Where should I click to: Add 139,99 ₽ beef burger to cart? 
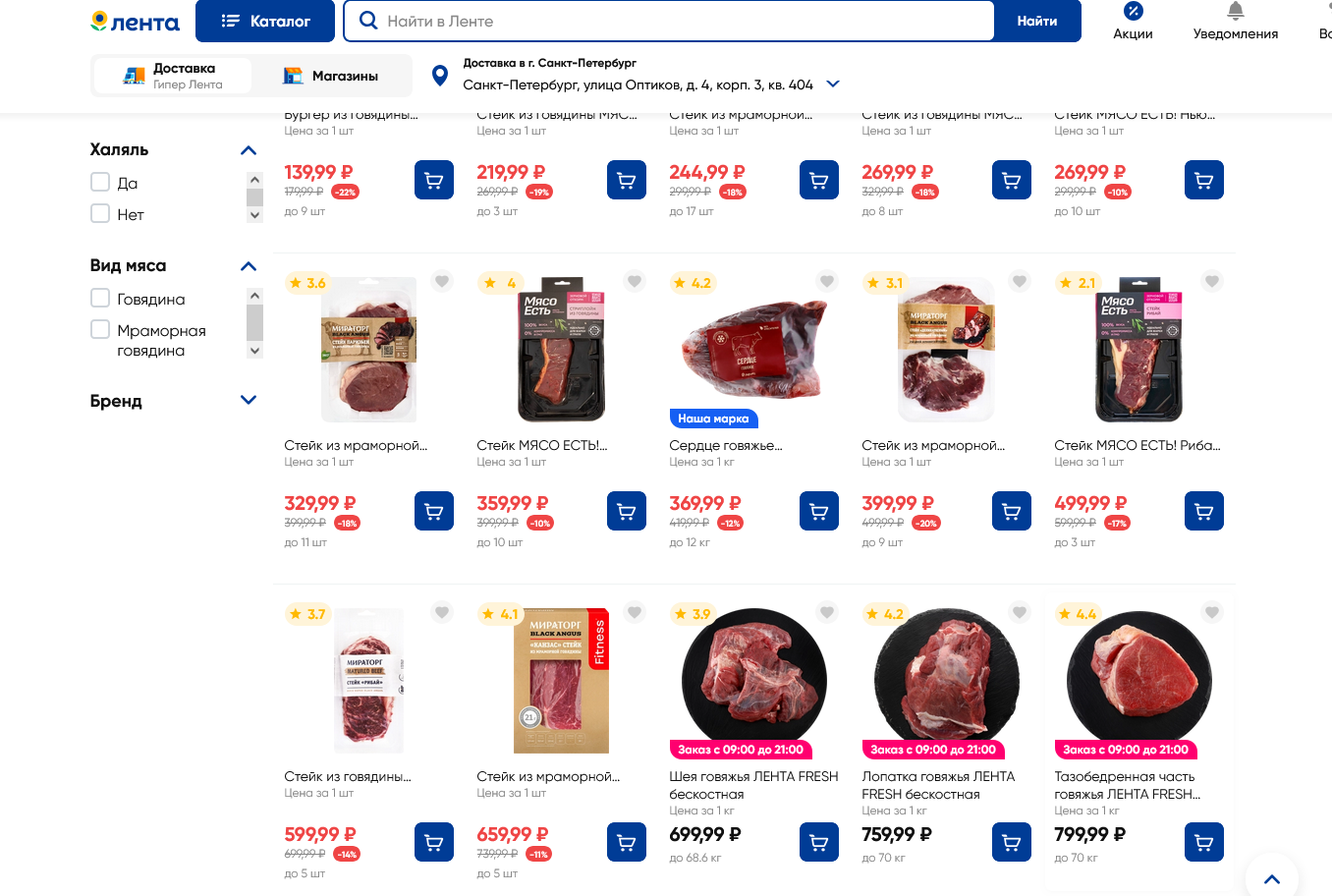434,180
